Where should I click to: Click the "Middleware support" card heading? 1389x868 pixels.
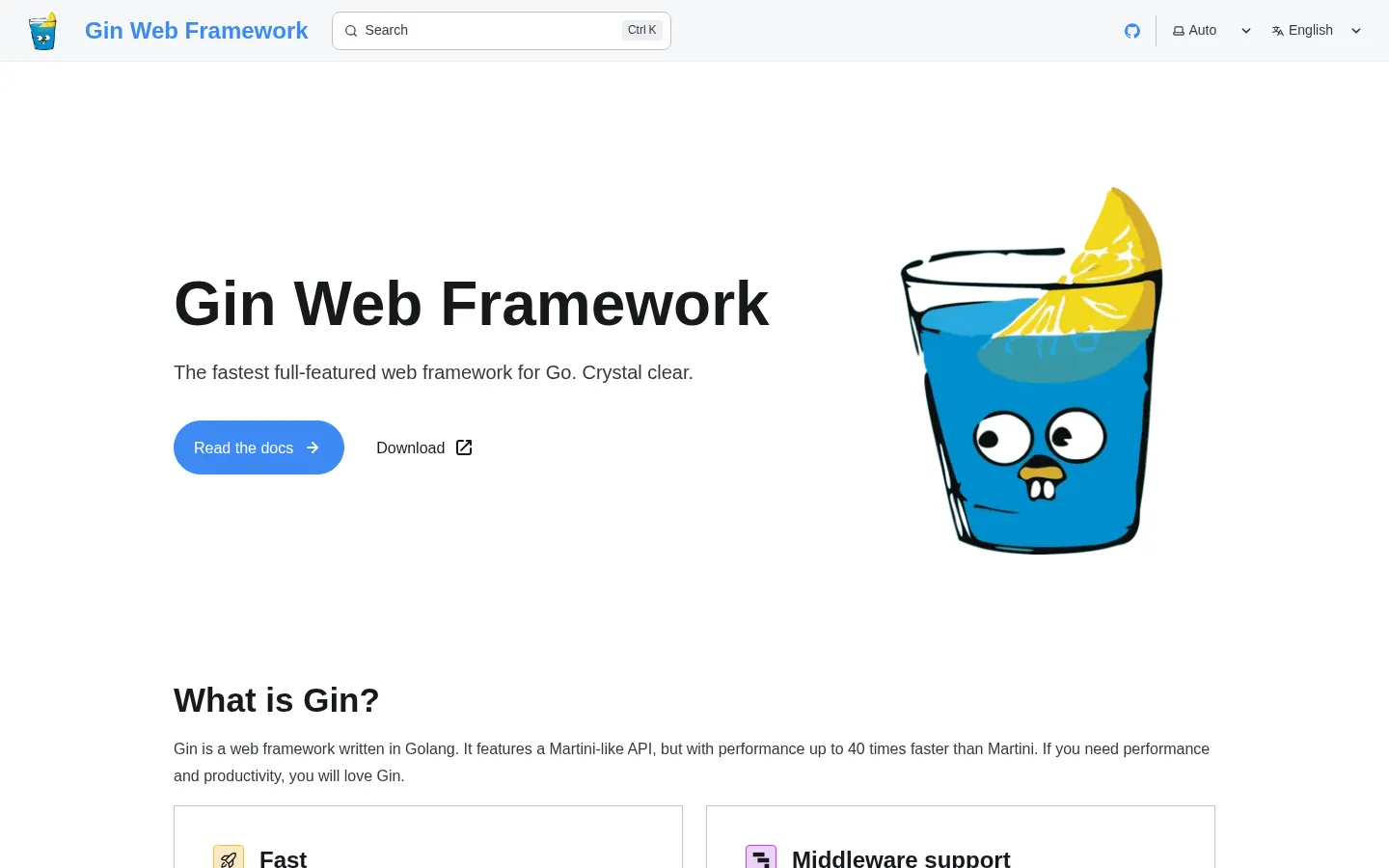click(x=901, y=858)
